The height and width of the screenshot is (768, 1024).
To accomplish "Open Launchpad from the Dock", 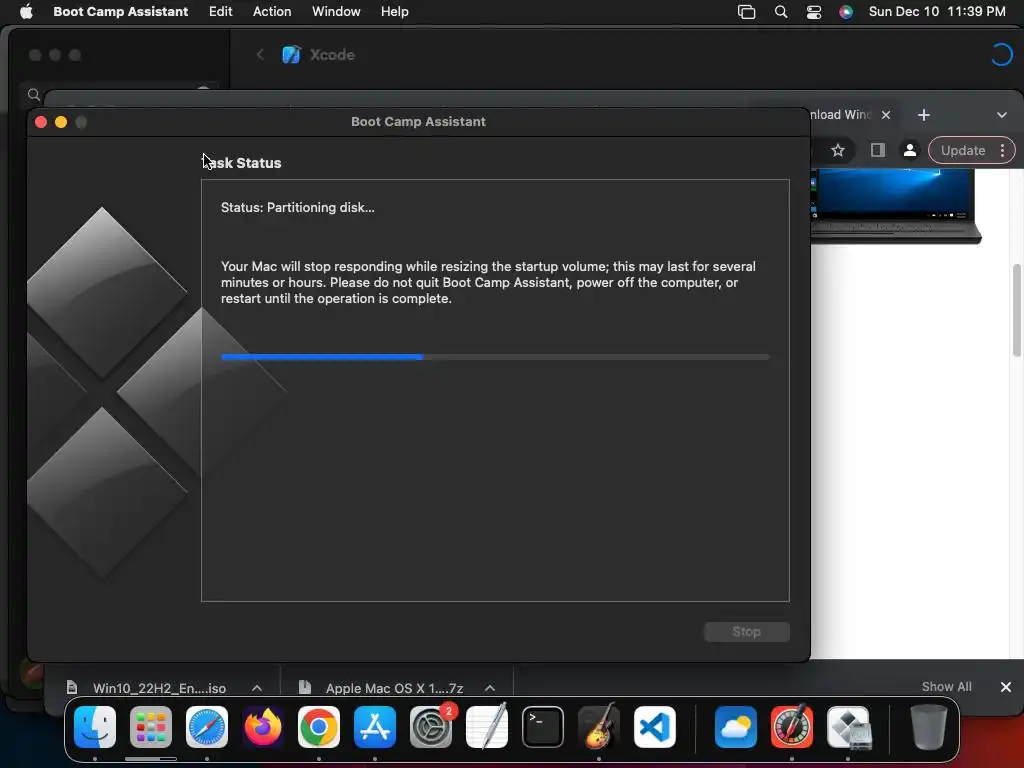I will [151, 727].
